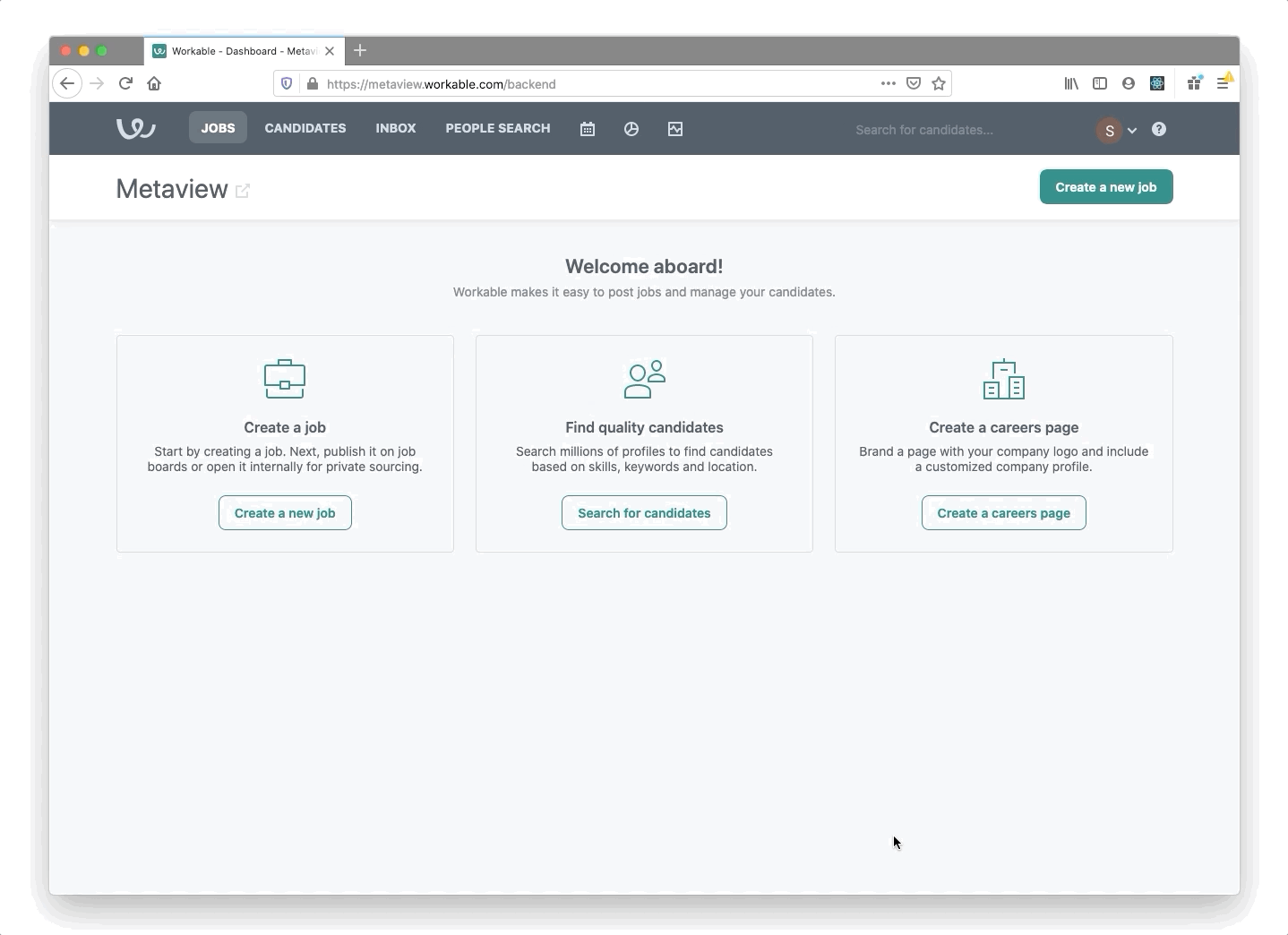Save page to Pocket
The width and height of the screenshot is (1288, 935).
coord(914,83)
